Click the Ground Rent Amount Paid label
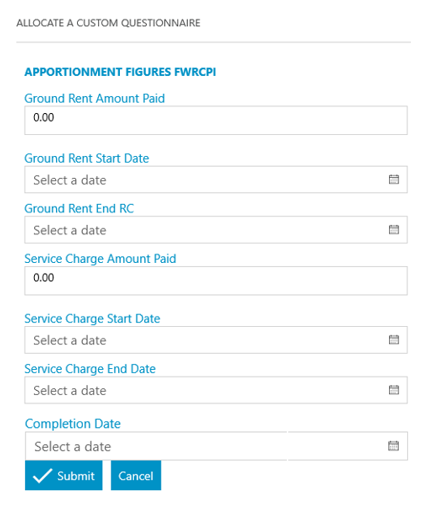Screen dimensions: 427x506 click(x=95, y=98)
